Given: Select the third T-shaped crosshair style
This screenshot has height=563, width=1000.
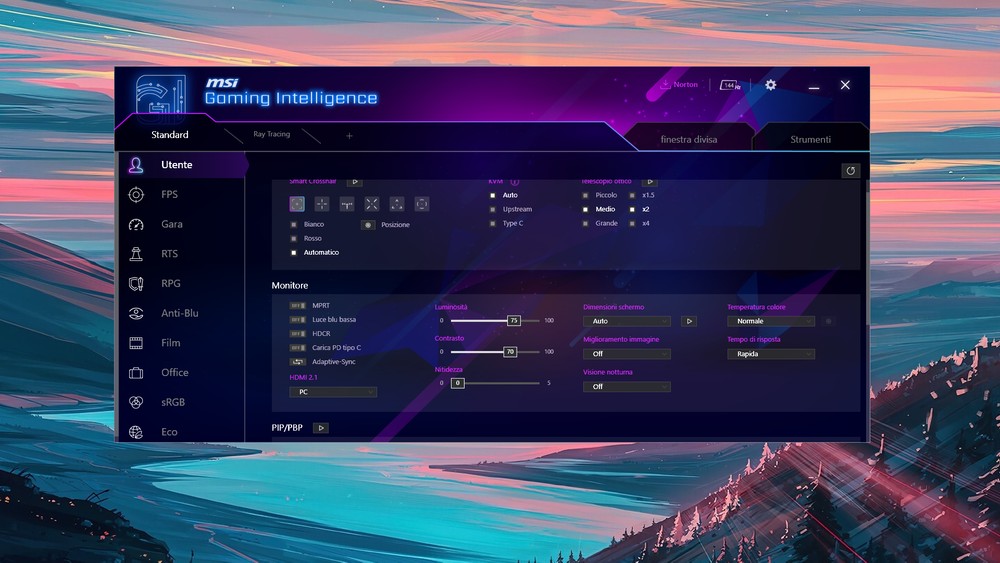Looking at the screenshot, I should pos(347,204).
